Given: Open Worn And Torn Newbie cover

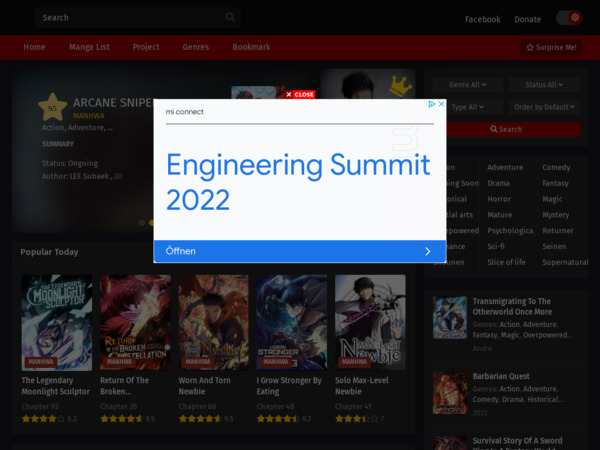Looking at the screenshot, I should click(x=214, y=323).
